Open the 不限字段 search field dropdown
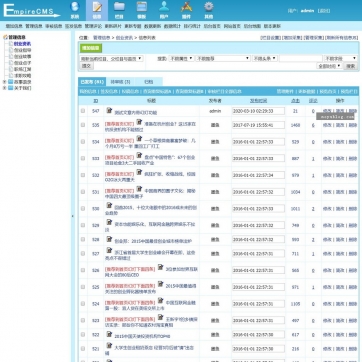The image size is (362, 362). [340, 58]
